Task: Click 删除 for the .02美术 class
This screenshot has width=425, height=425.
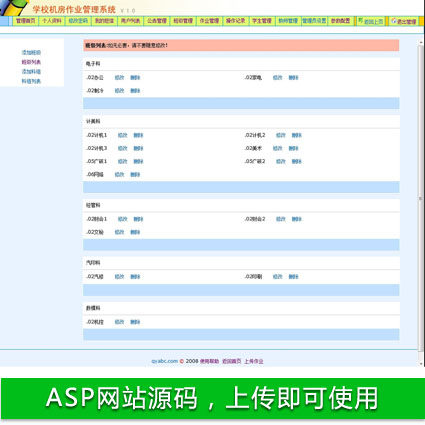Action: coord(293,148)
